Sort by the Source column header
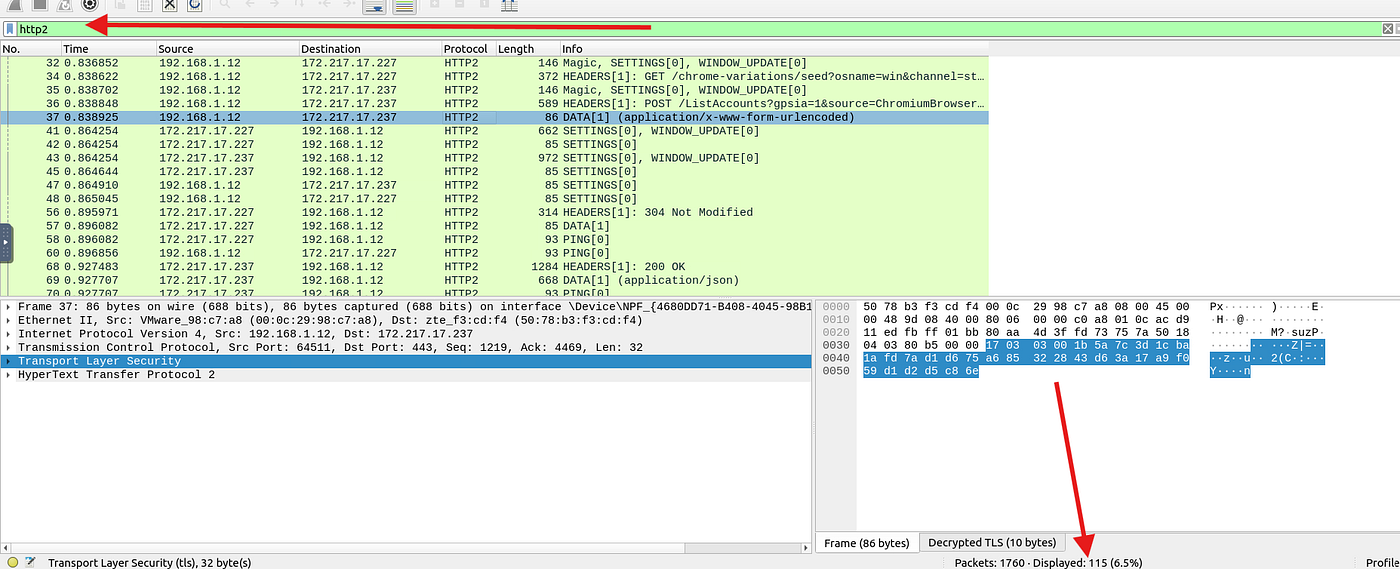Screen dimensions: 1400x569 pos(227,49)
